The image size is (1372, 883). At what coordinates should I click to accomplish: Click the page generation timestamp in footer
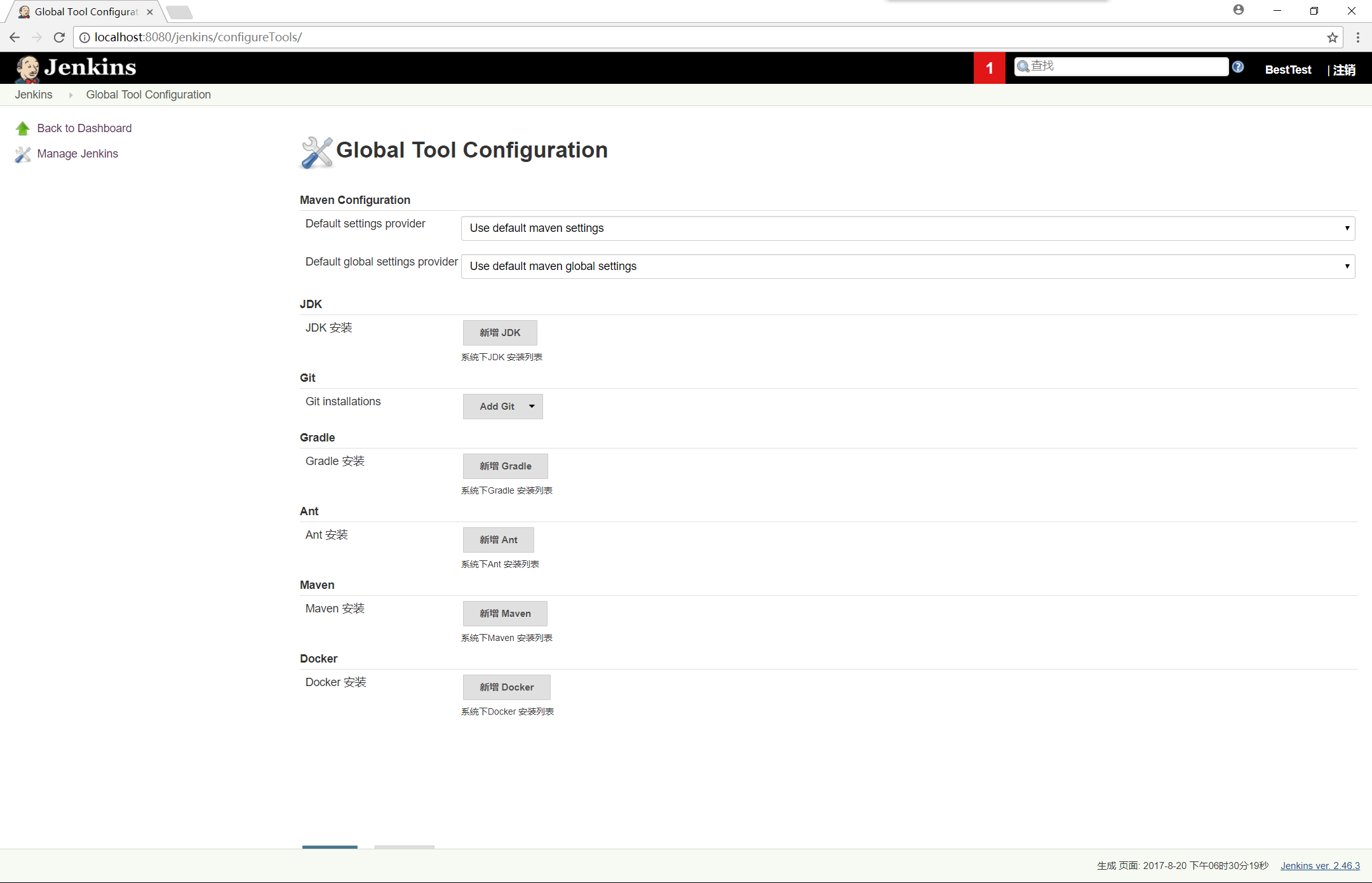(x=1183, y=866)
